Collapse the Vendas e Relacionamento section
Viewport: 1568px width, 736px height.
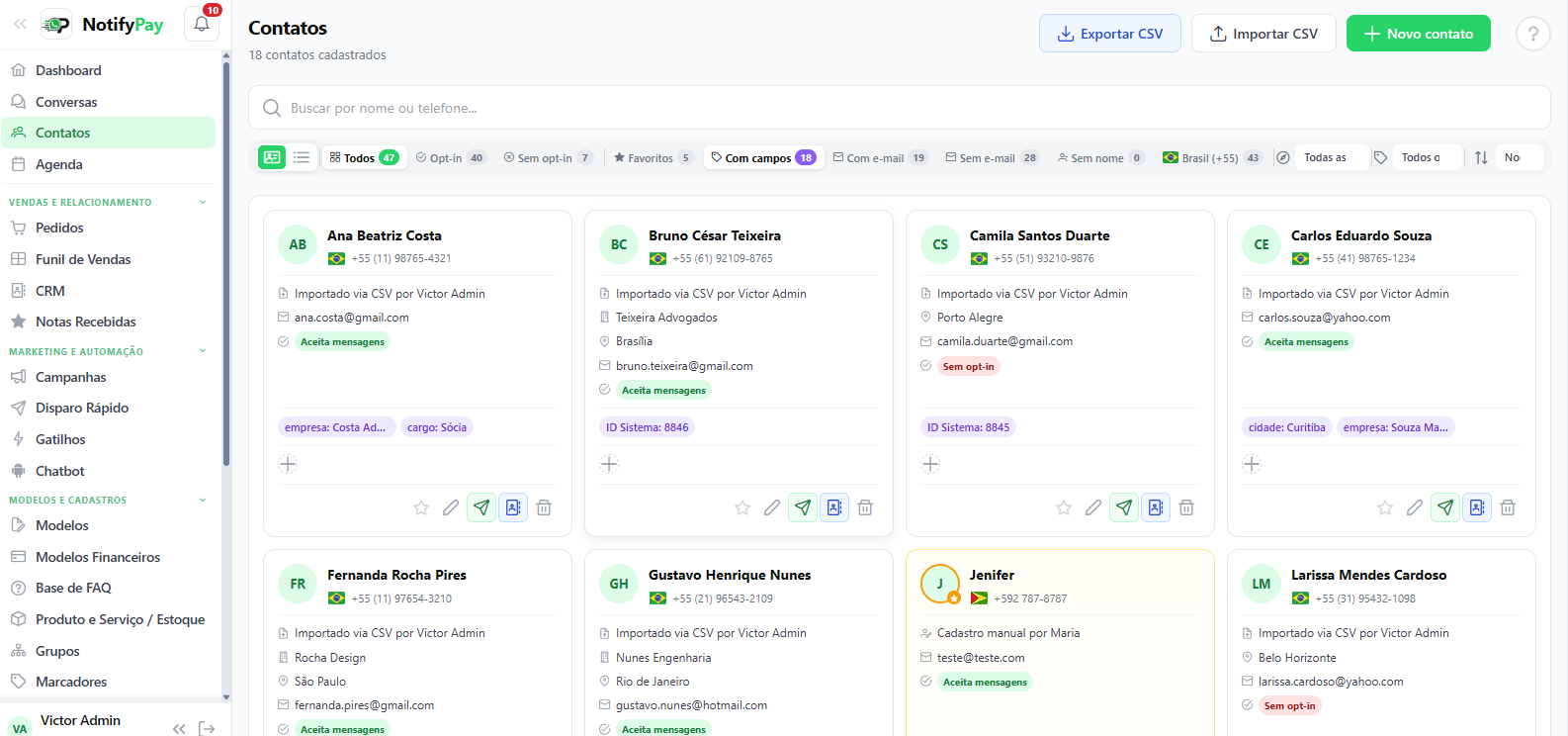pyautogui.click(x=203, y=202)
